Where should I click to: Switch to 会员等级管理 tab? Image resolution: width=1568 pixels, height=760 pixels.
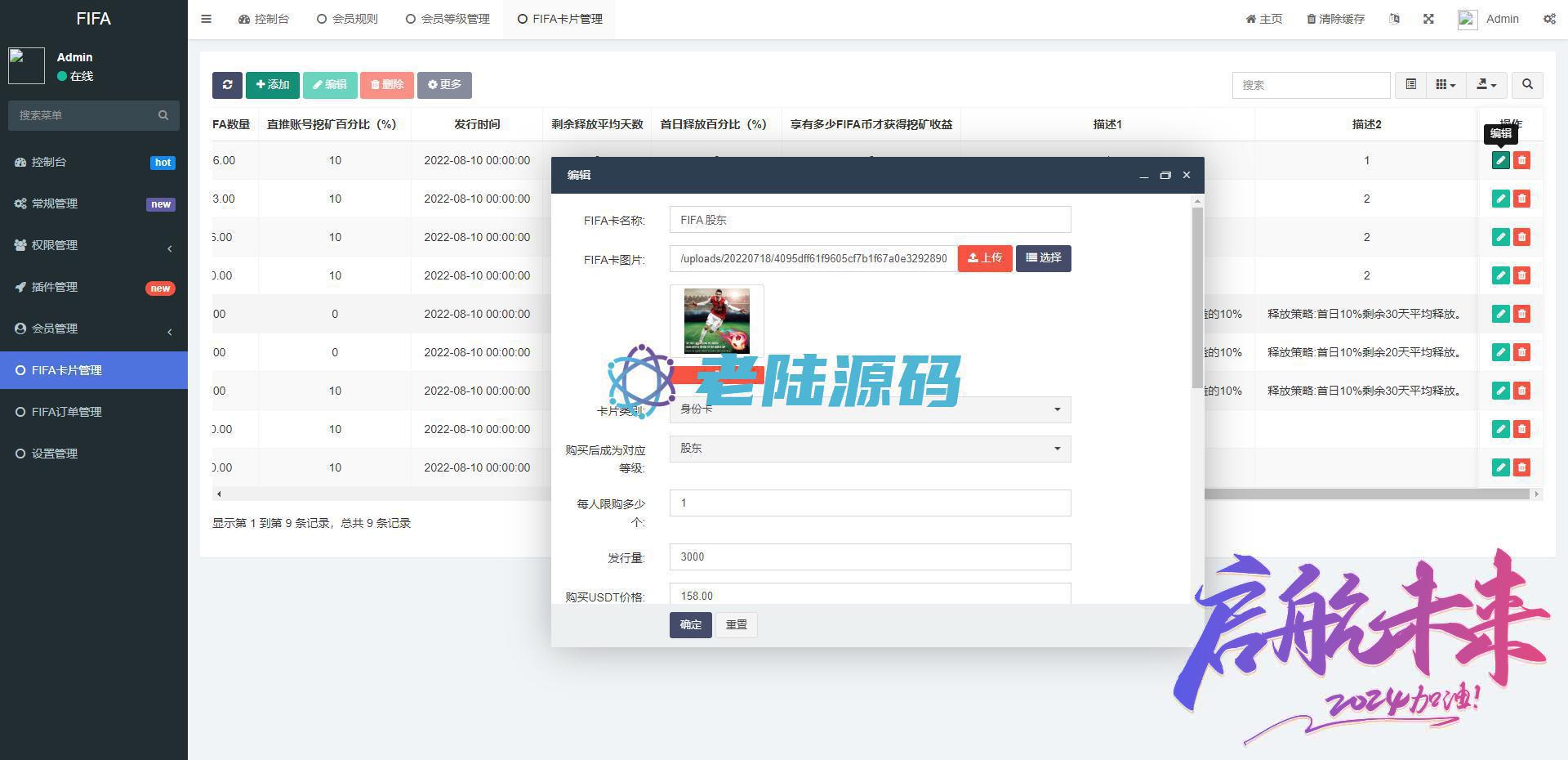click(448, 19)
